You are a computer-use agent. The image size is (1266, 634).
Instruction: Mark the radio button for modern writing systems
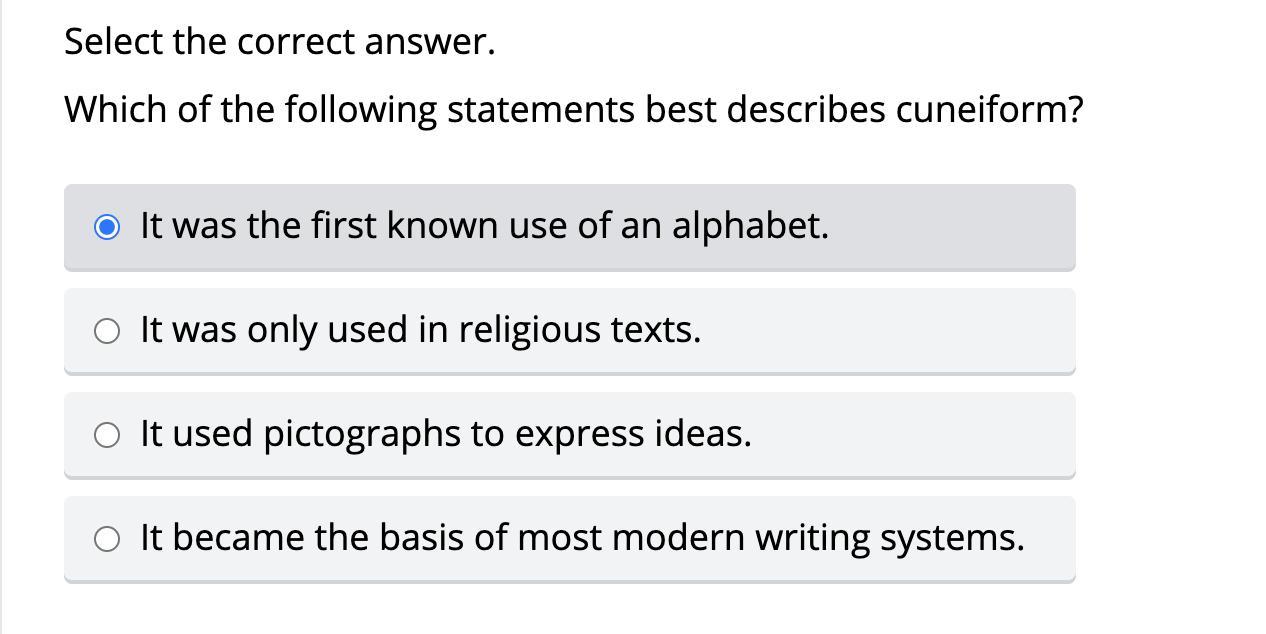pos(107,539)
